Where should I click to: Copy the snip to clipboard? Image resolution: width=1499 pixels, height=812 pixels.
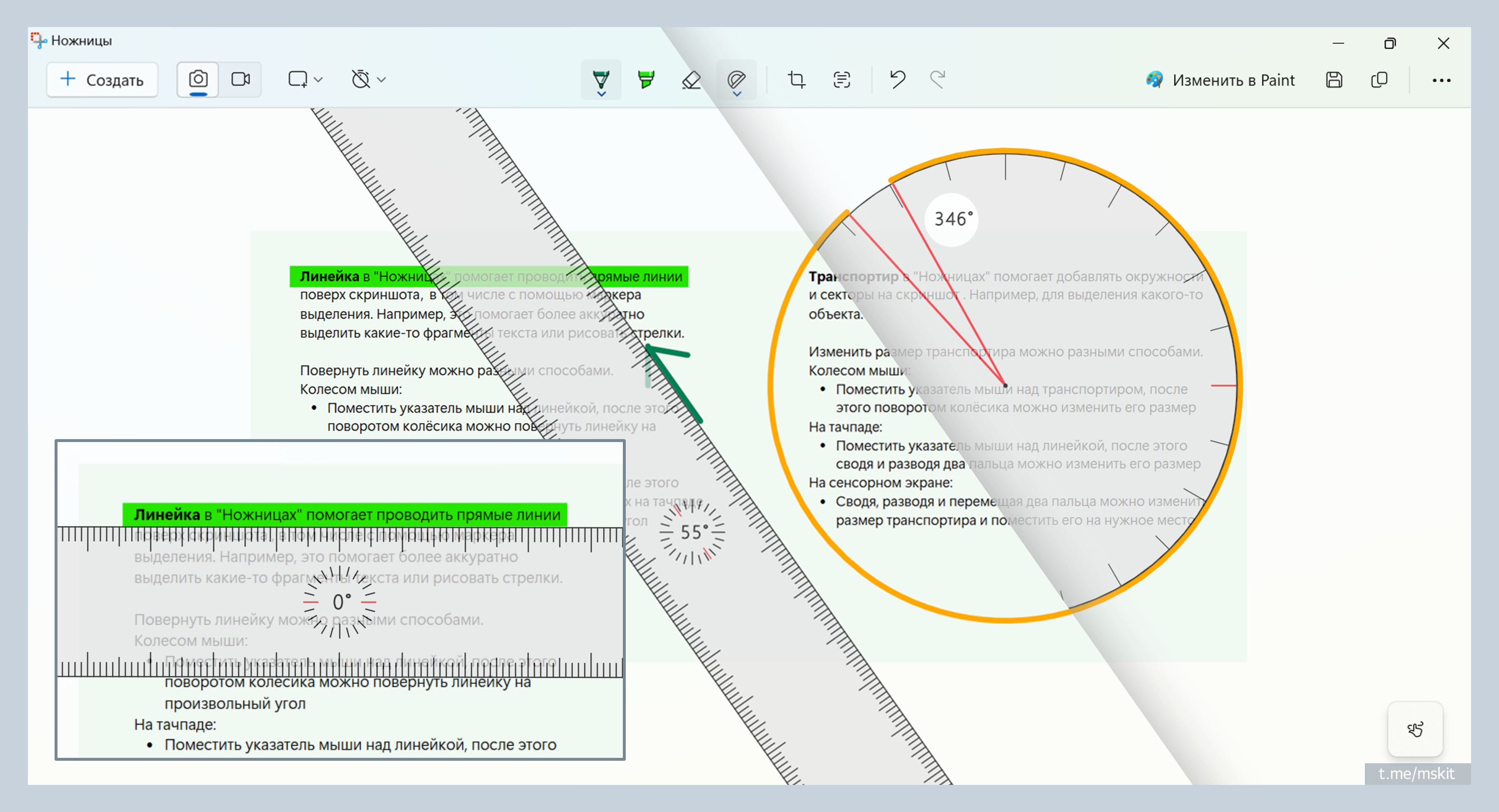(1379, 80)
